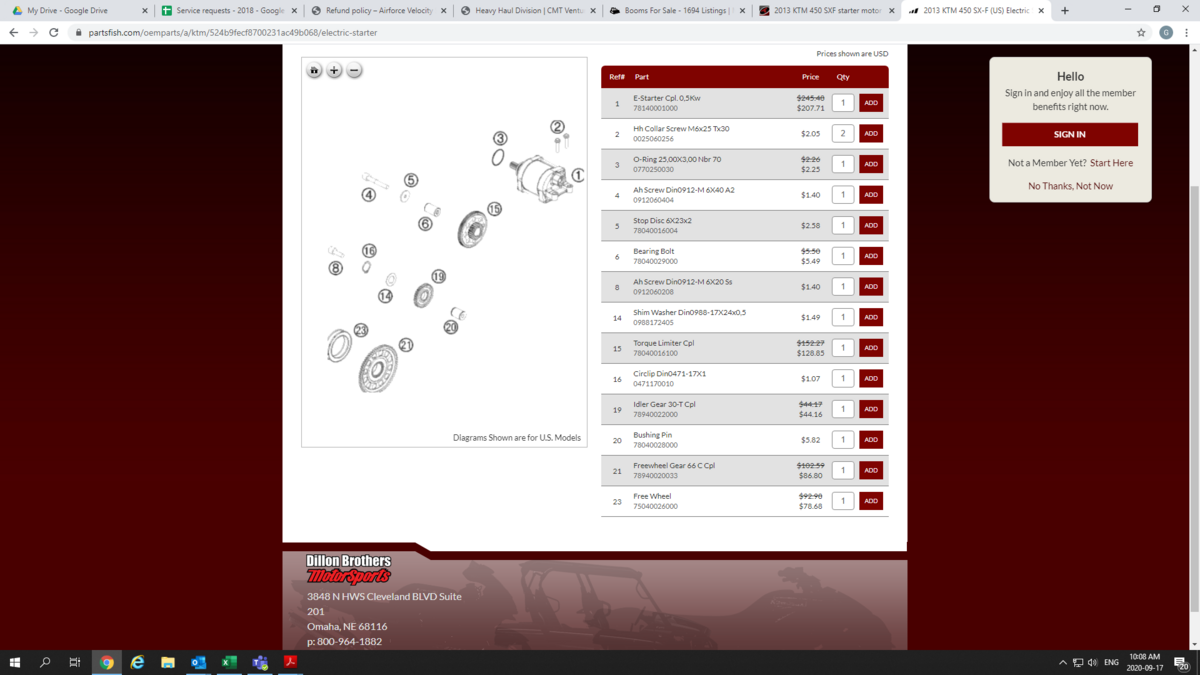
Task: Switch to Refund policy – Airforce Velocity tab
Action: 378,11
